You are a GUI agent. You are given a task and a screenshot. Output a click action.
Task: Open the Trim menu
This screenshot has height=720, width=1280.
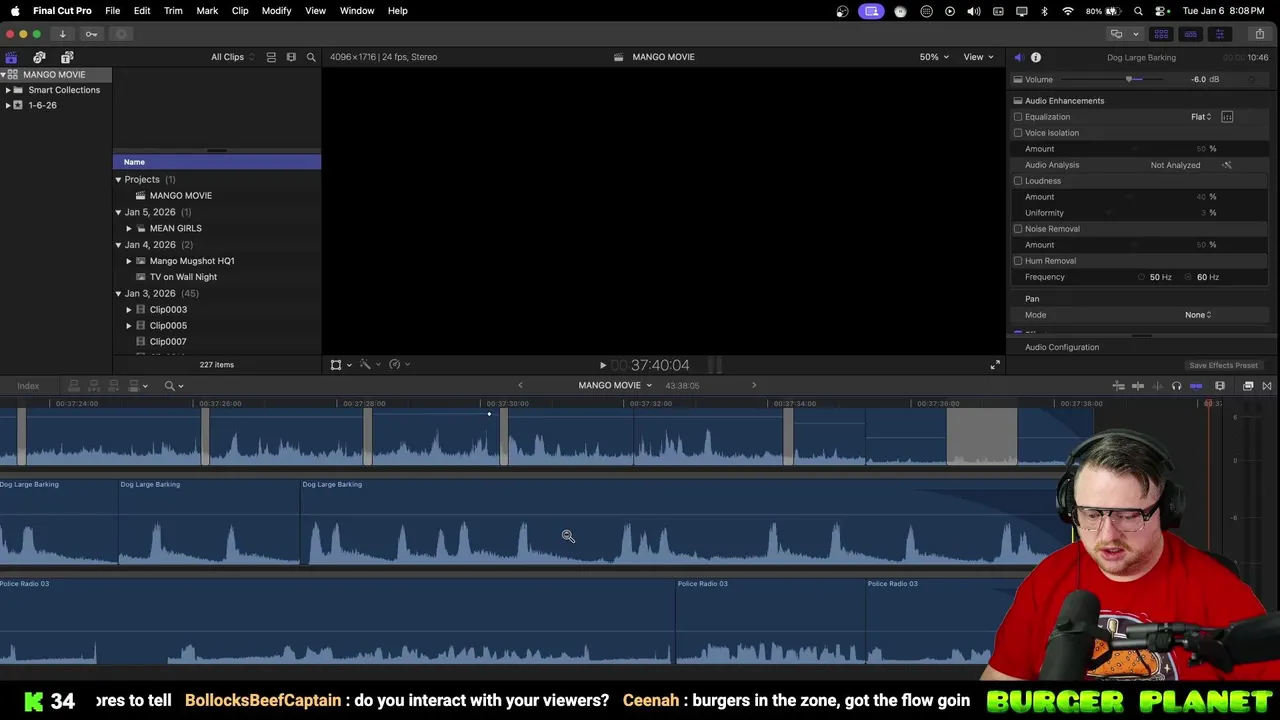click(173, 11)
